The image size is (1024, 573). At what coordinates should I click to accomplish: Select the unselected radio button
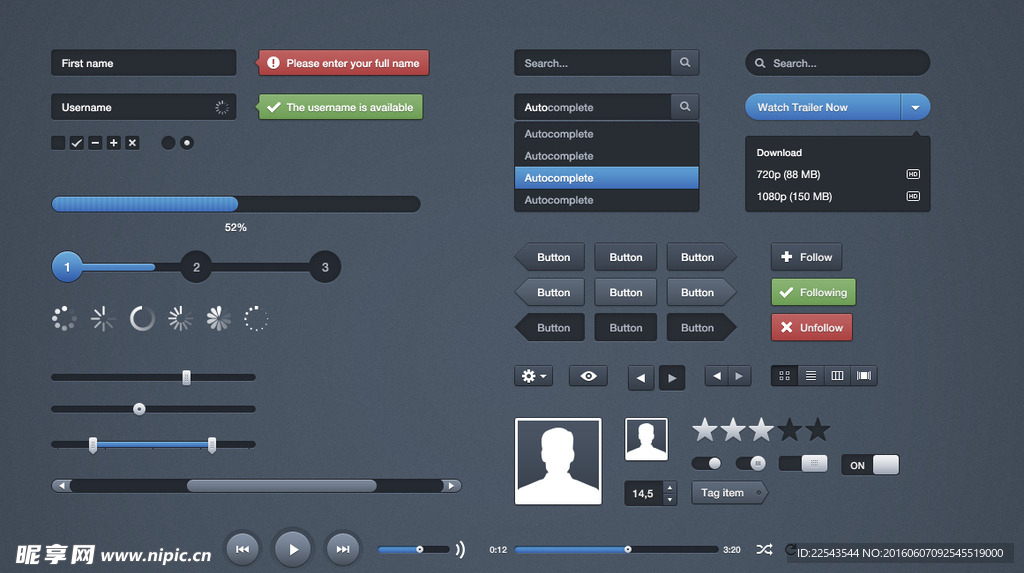(168, 142)
